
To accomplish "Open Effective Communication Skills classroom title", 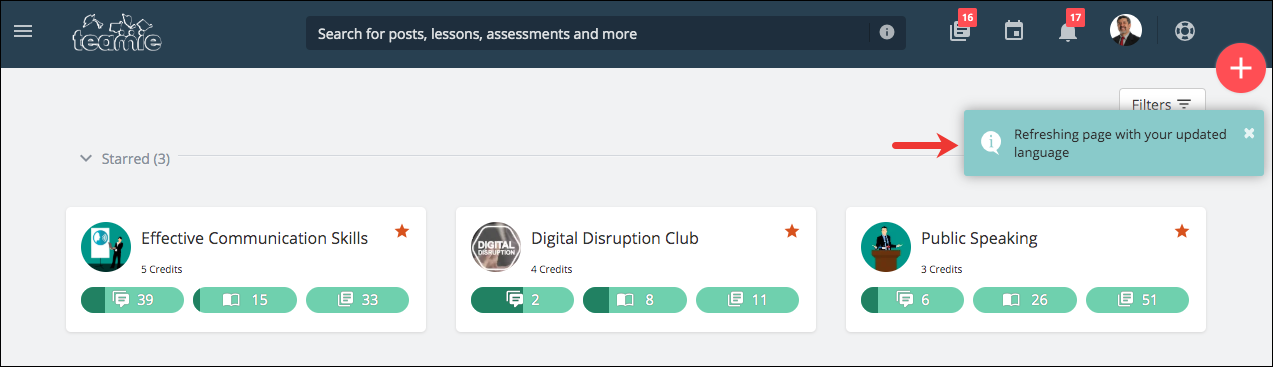I will pyautogui.click(x=254, y=238).
